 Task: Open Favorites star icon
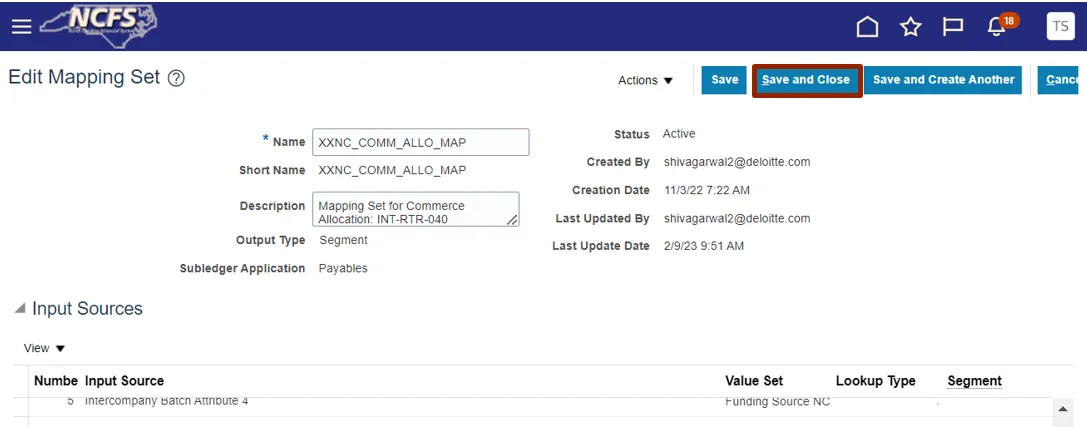pyautogui.click(x=910, y=27)
